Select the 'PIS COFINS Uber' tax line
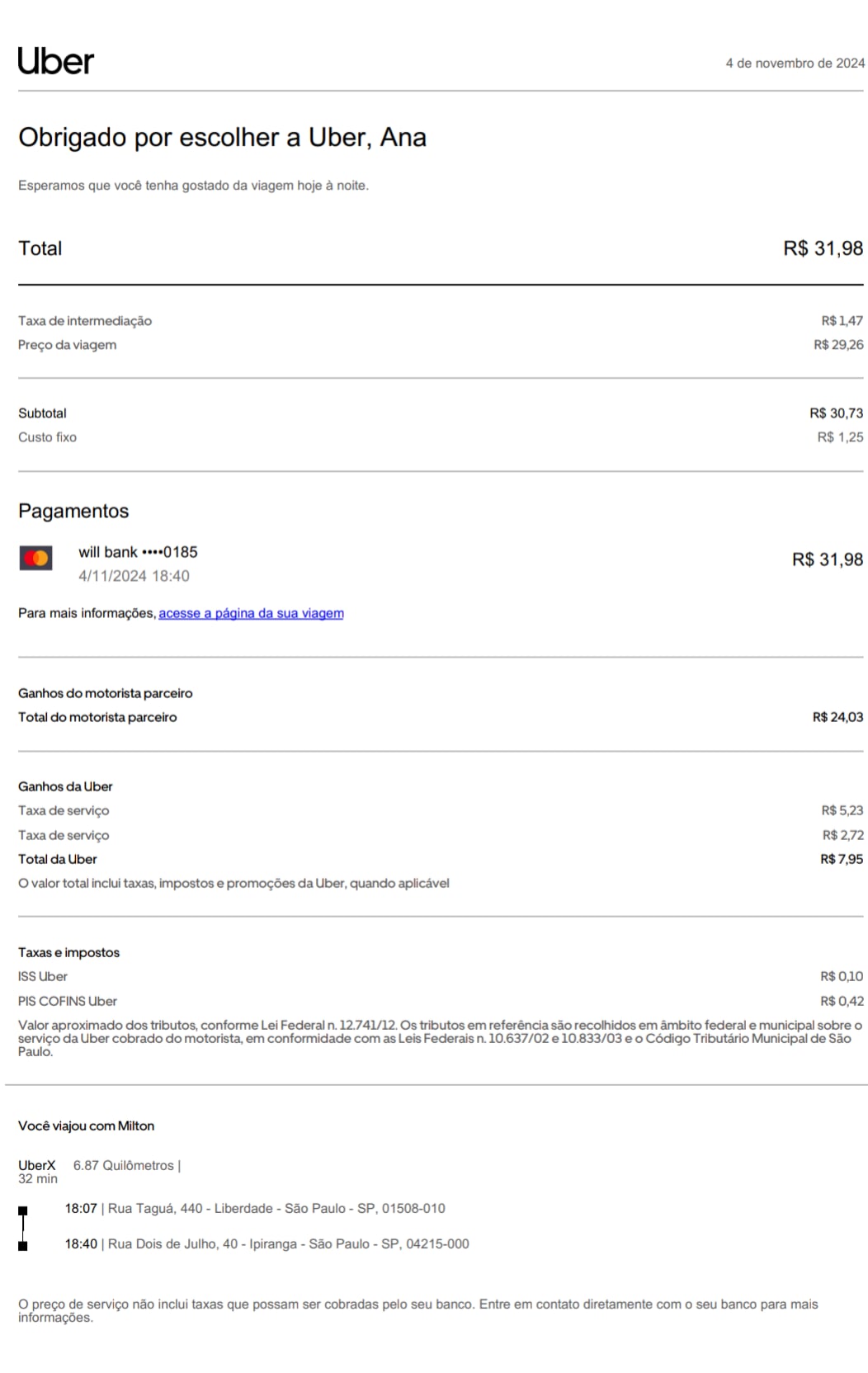The image size is (868, 1373). pyautogui.click(x=68, y=1001)
